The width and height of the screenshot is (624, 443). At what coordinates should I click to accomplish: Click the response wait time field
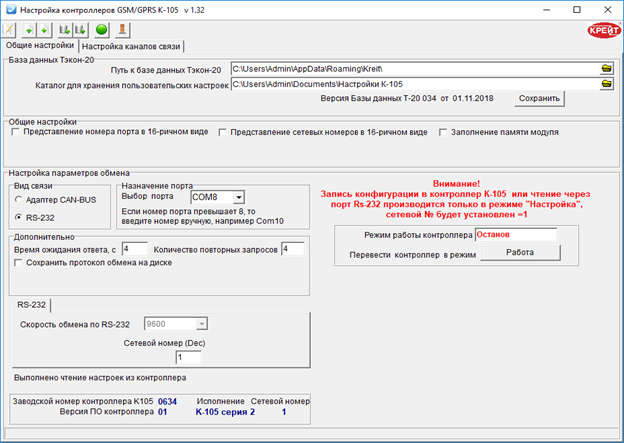tap(135, 249)
